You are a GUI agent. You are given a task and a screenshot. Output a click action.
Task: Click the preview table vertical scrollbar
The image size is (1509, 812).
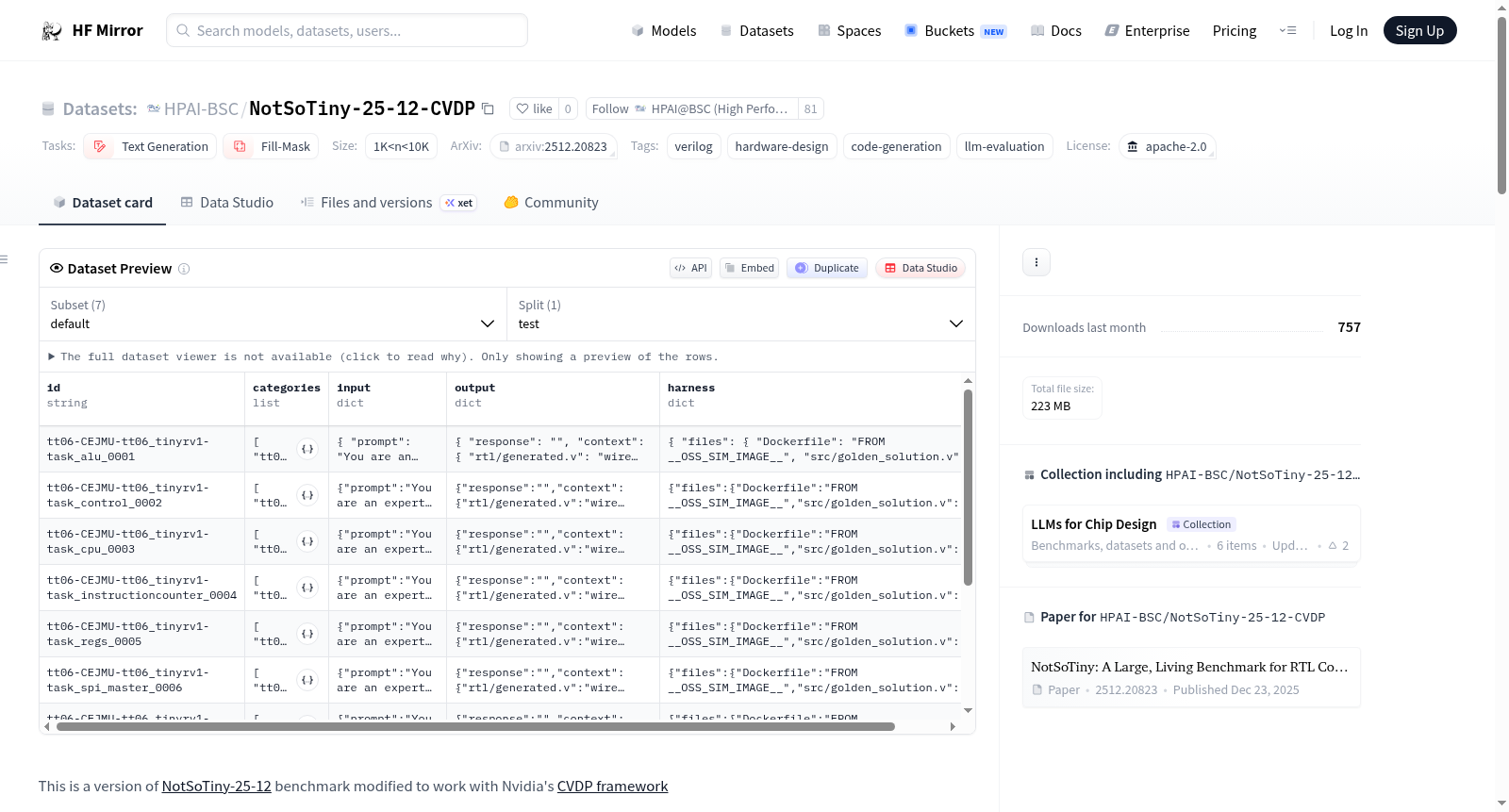click(x=968, y=488)
